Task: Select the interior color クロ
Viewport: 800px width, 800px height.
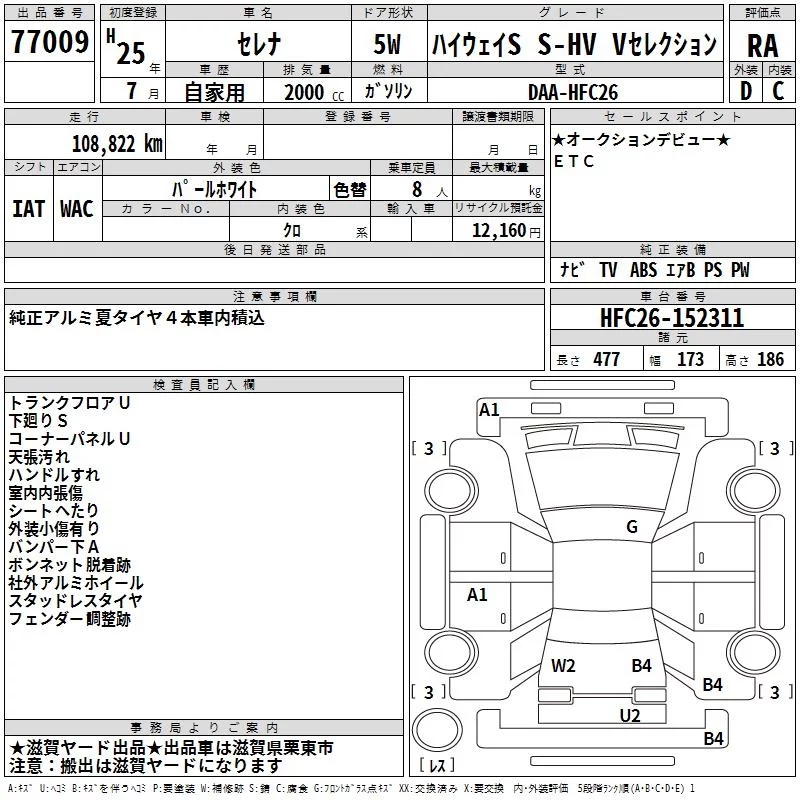Action: pos(292,231)
